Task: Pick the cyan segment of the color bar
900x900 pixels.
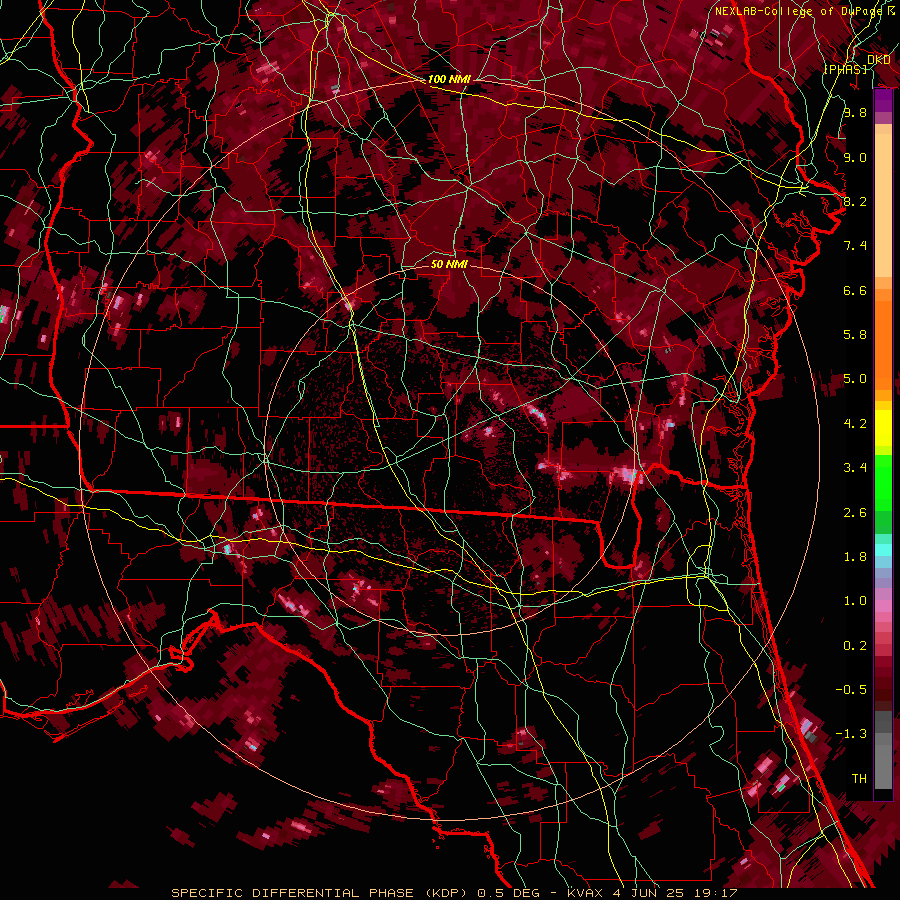Action: [883, 550]
